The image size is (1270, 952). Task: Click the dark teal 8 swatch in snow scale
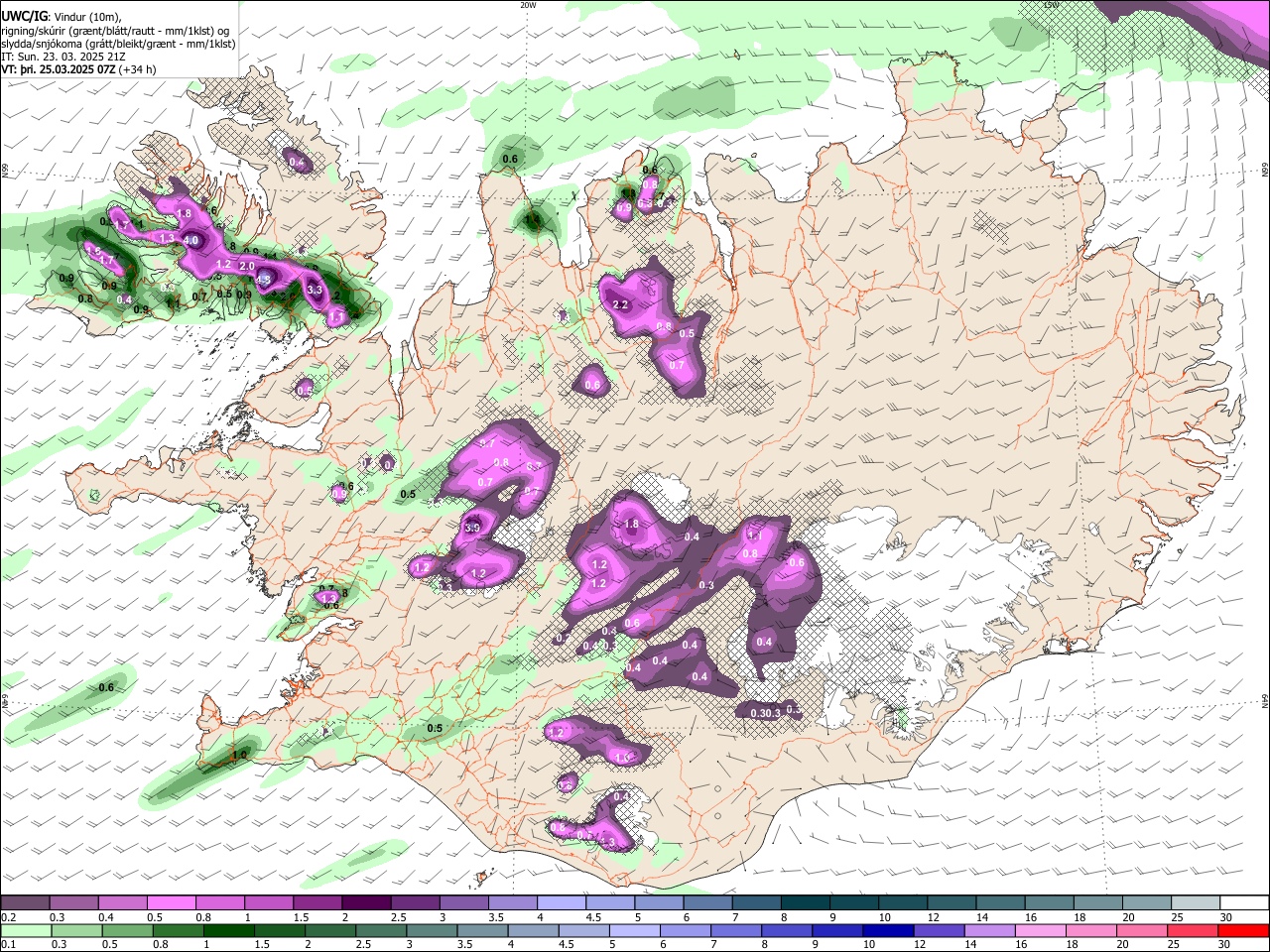[x=804, y=903]
